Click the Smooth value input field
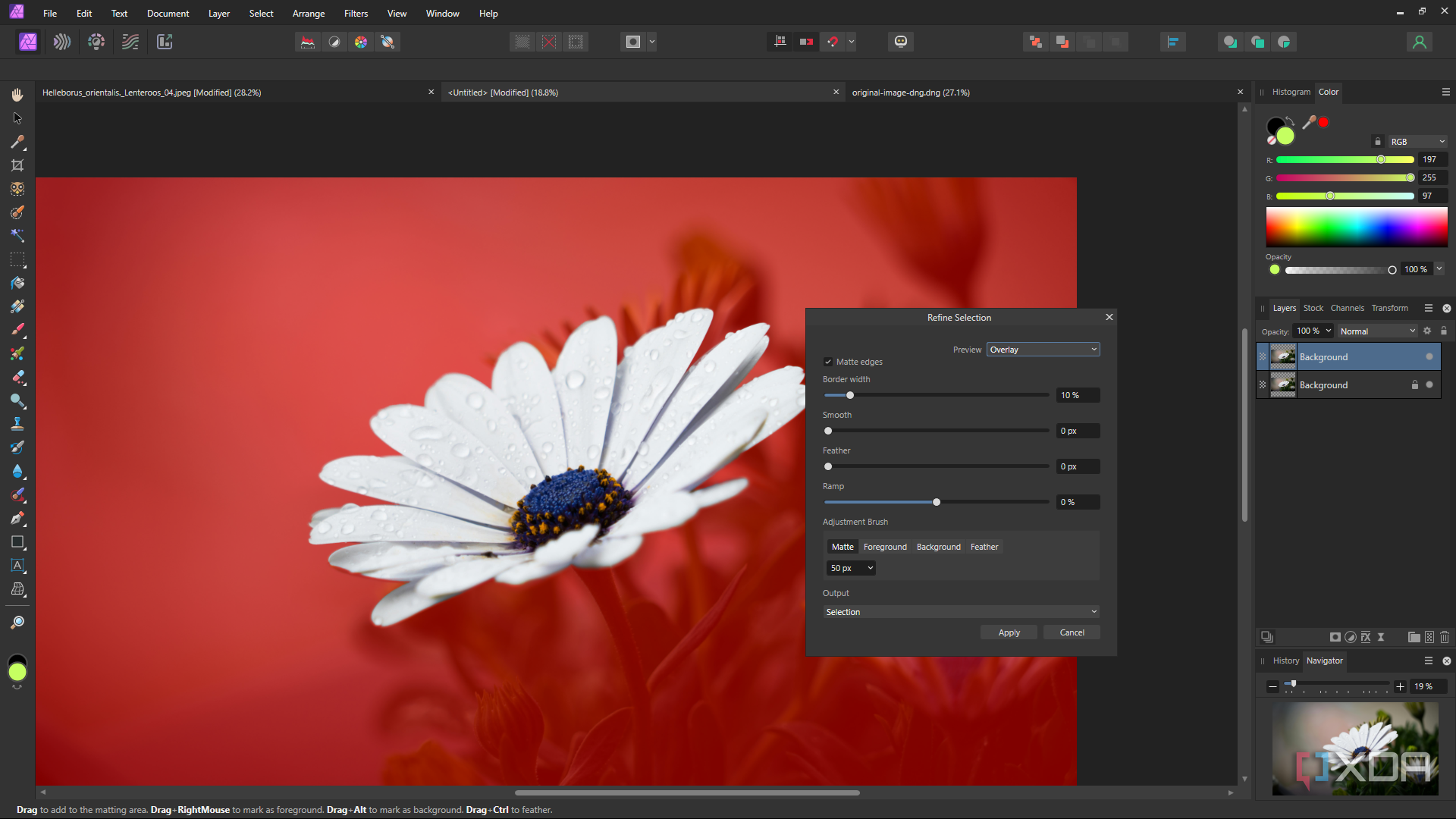The height and width of the screenshot is (819, 1456). [x=1078, y=431]
